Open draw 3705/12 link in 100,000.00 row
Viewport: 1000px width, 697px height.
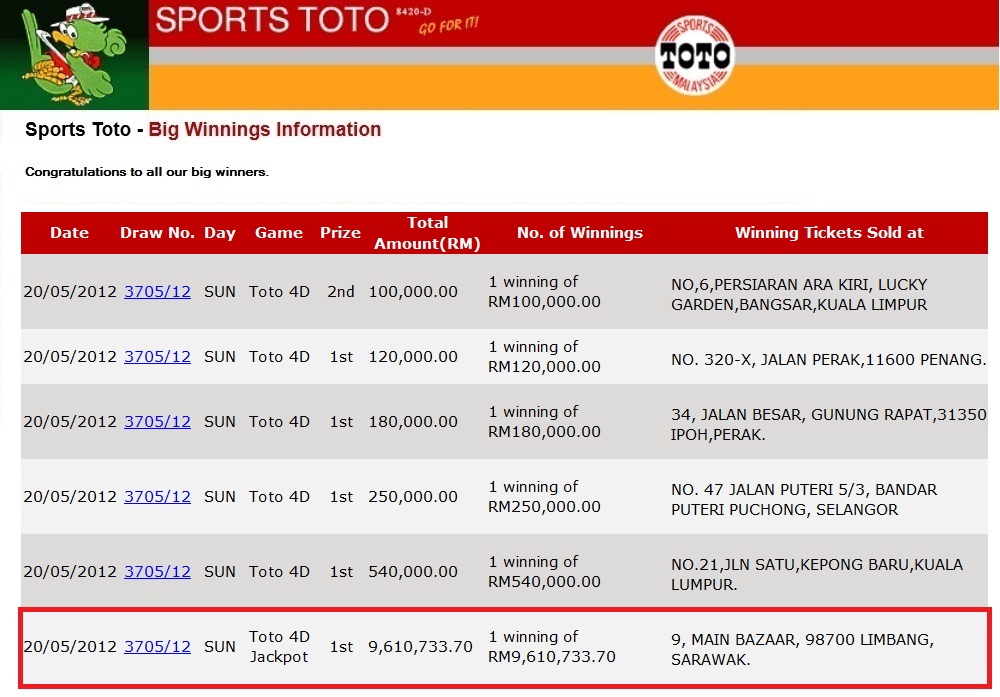coord(157,292)
